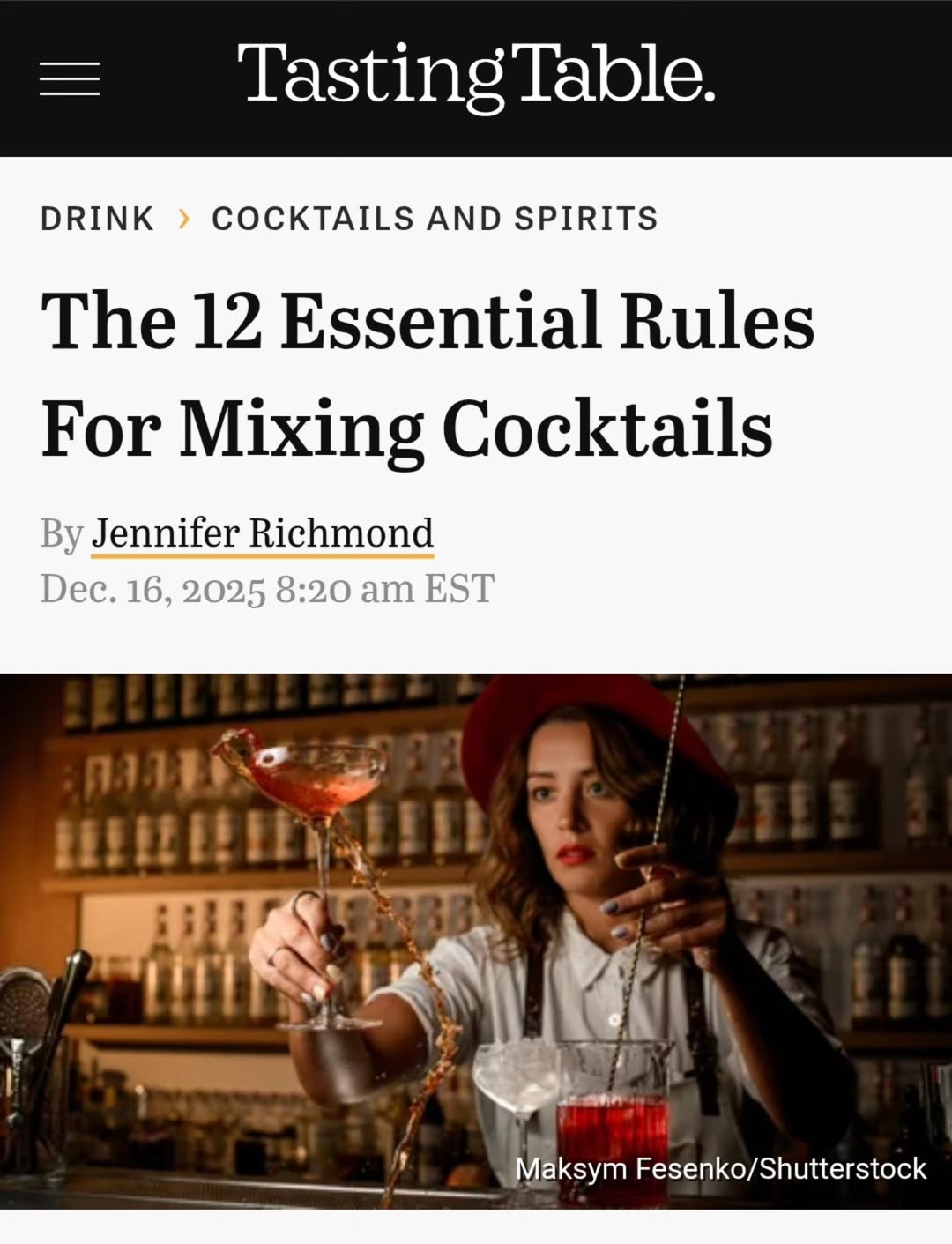Click the Tasting Table logo

coord(476,77)
